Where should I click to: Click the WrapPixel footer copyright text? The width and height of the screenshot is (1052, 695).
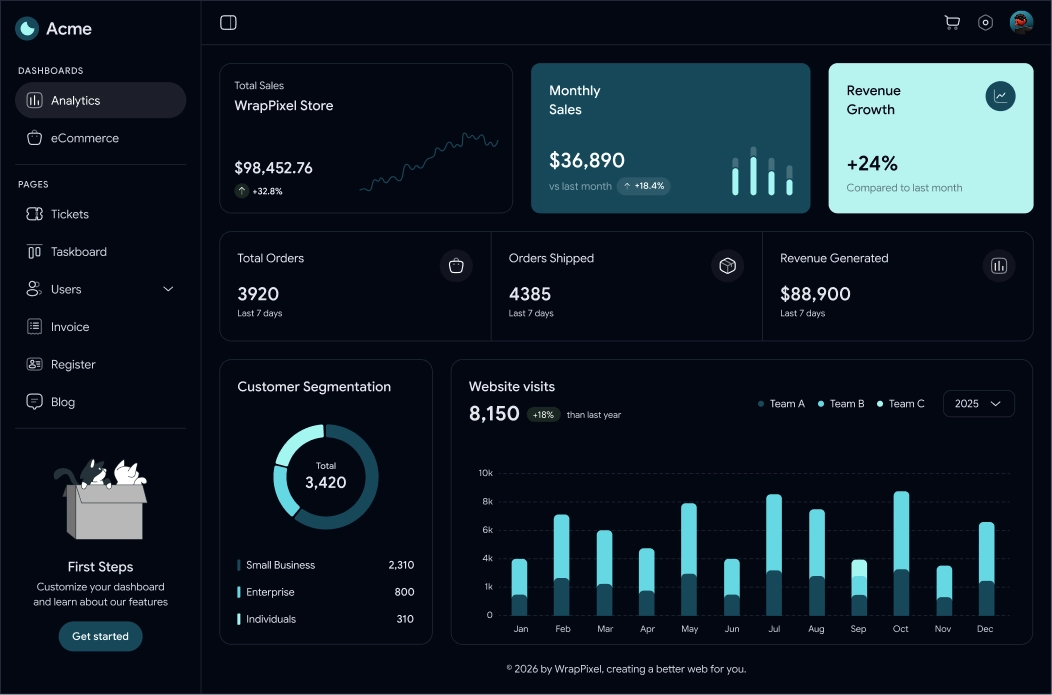coord(626,669)
